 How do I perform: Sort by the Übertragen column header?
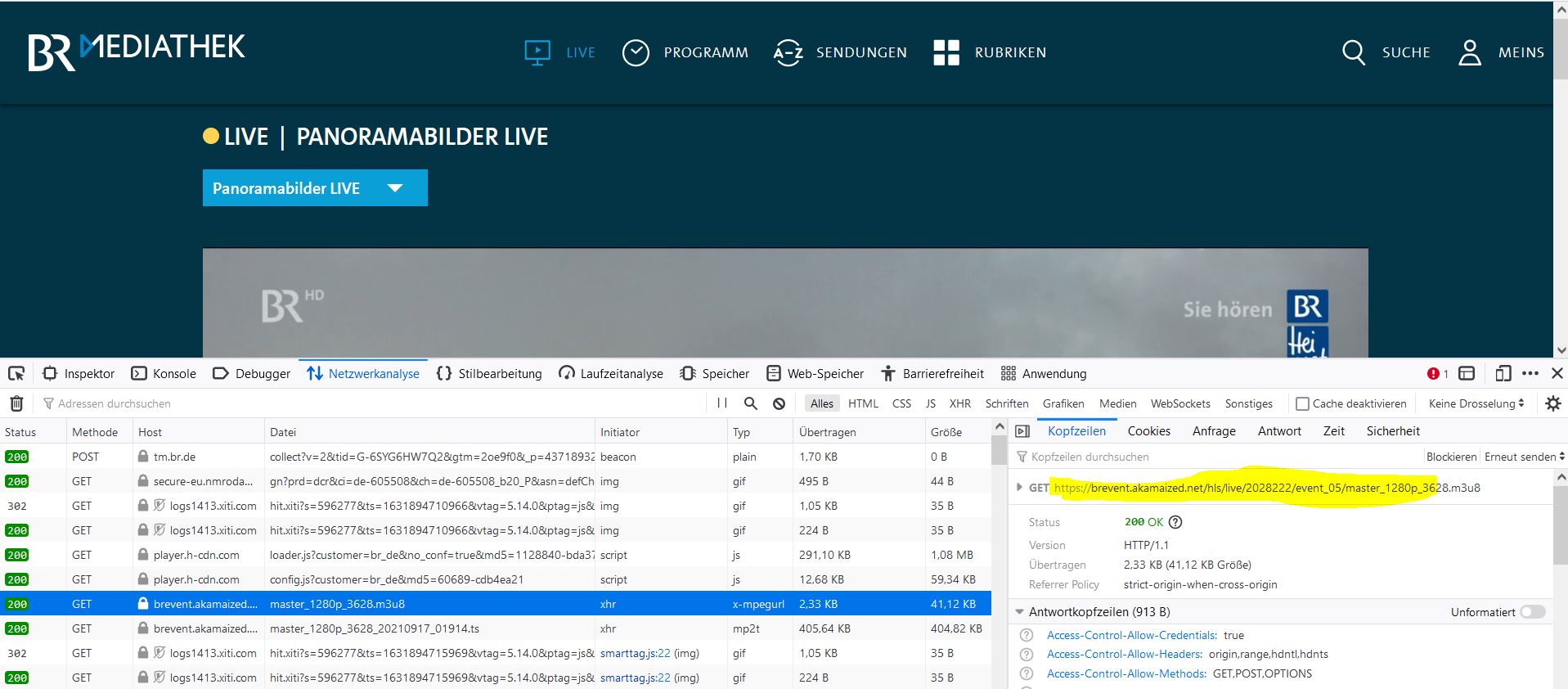pos(859,431)
